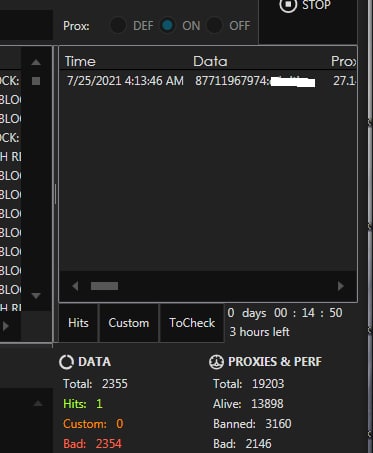Click the proxies Bad 2146 value
The height and width of the screenshot is (453, 373).
click(x=258, y=444)
